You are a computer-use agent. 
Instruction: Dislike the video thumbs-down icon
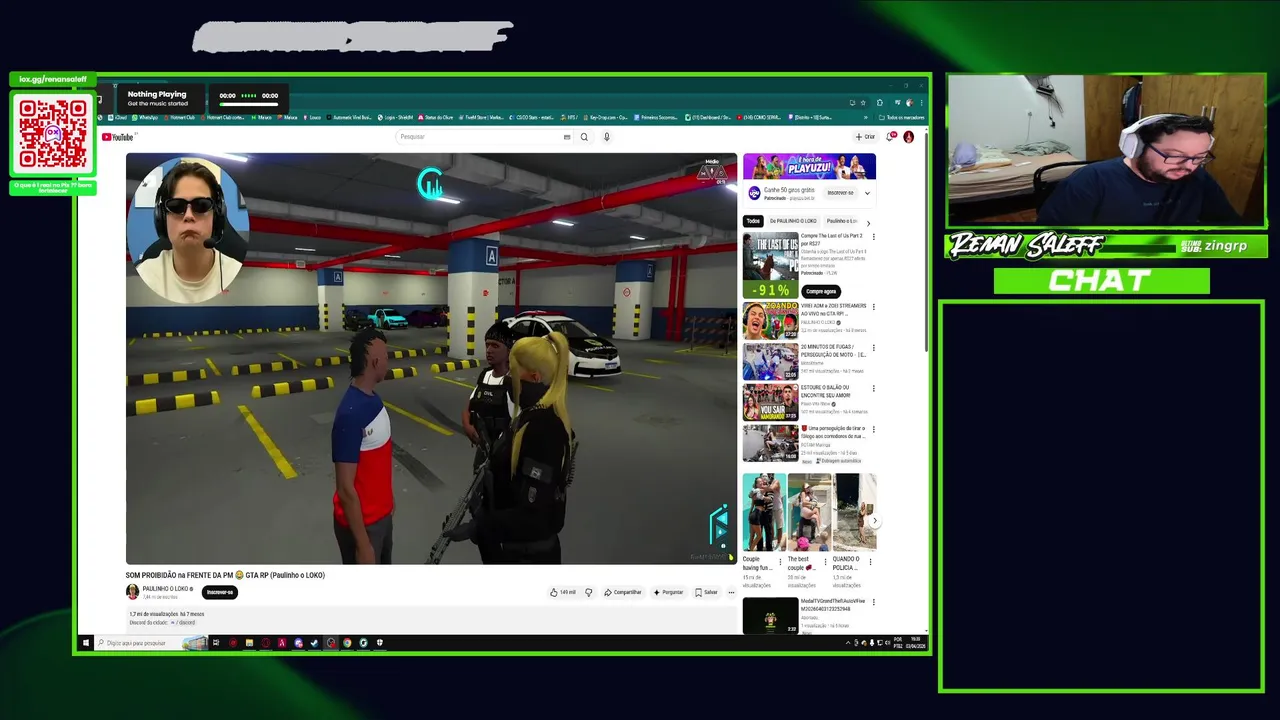[589, 592]
